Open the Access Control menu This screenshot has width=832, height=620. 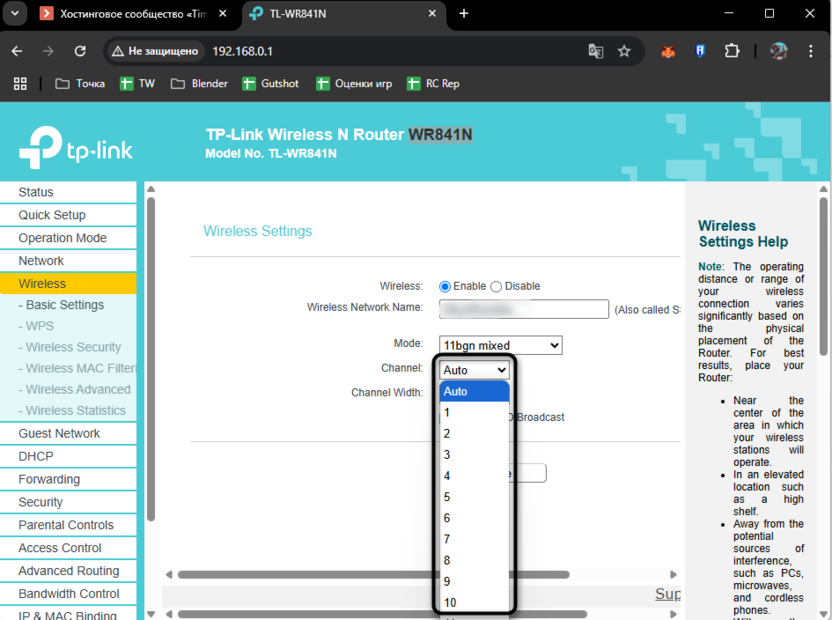pyautogui.click(x=68, y=548)
